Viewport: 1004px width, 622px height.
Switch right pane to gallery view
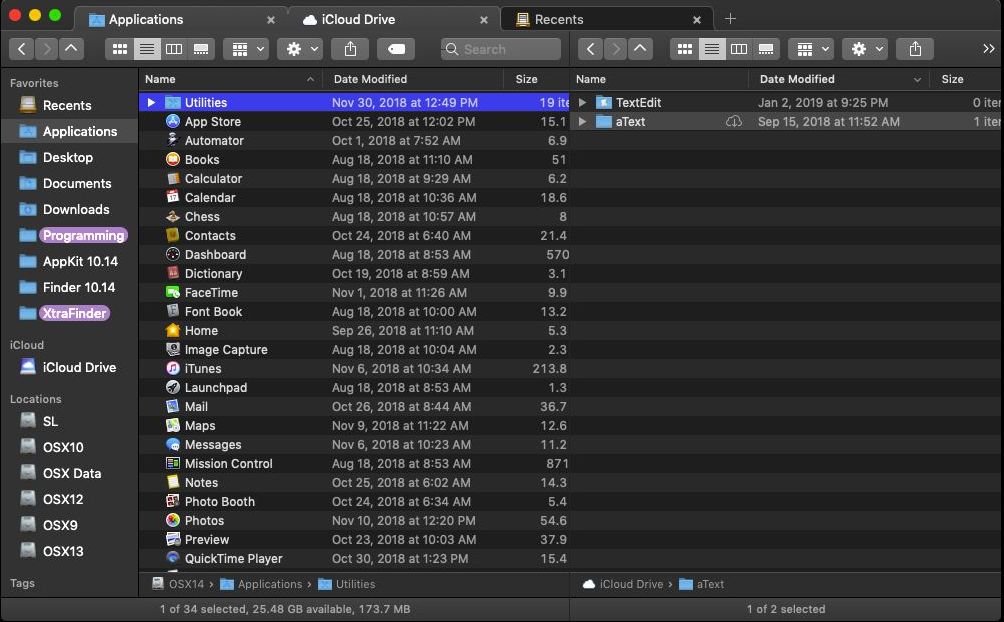tap(765, 49)
